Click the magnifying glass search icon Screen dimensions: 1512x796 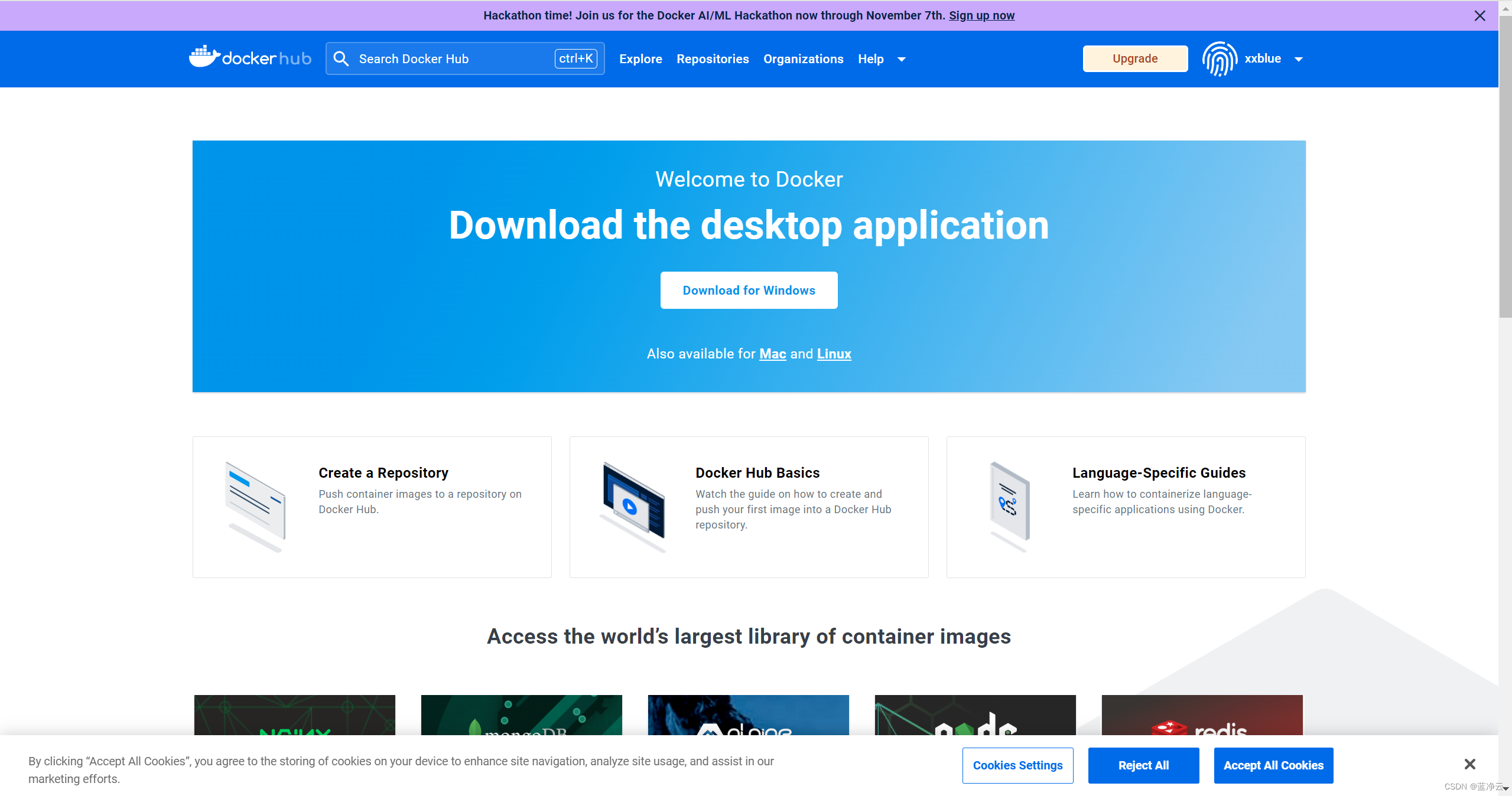[x=341, y=58]
